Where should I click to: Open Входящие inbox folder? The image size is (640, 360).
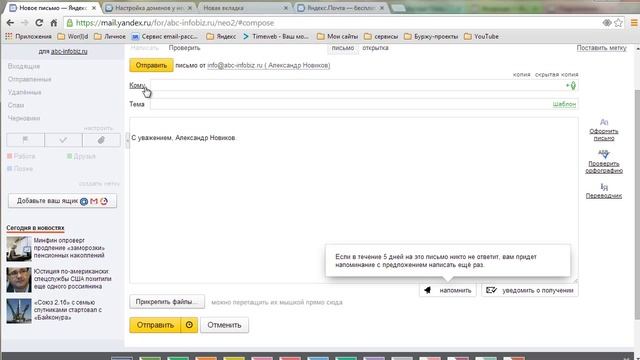(24, 66)
